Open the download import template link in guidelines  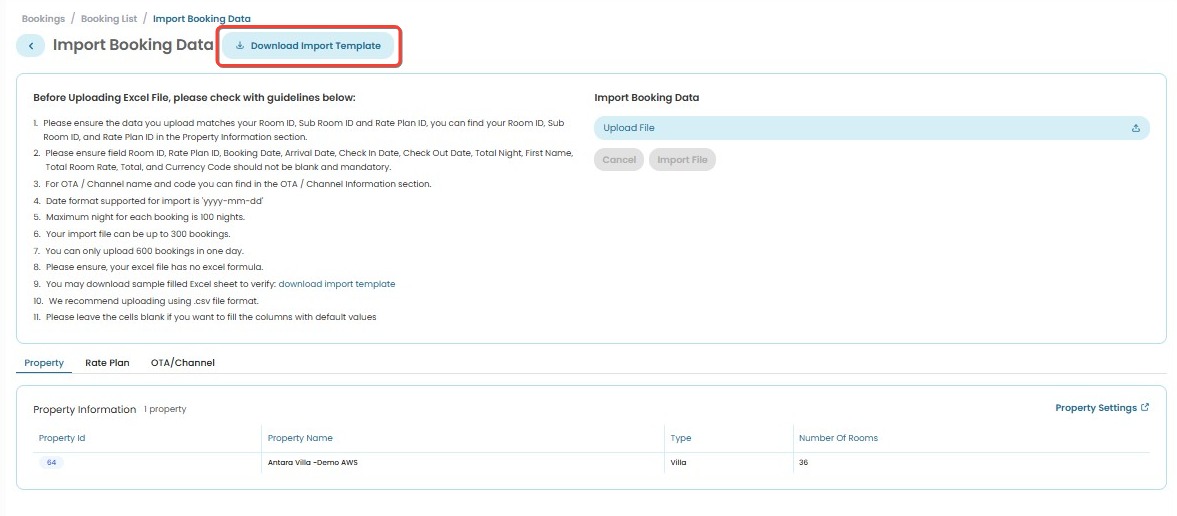(x=337, y=284)
